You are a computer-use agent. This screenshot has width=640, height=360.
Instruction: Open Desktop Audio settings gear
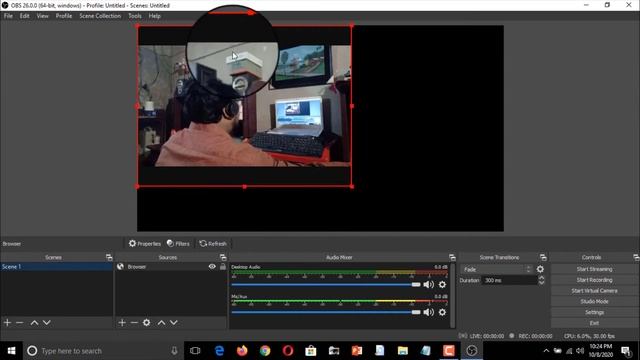point(442,284)
